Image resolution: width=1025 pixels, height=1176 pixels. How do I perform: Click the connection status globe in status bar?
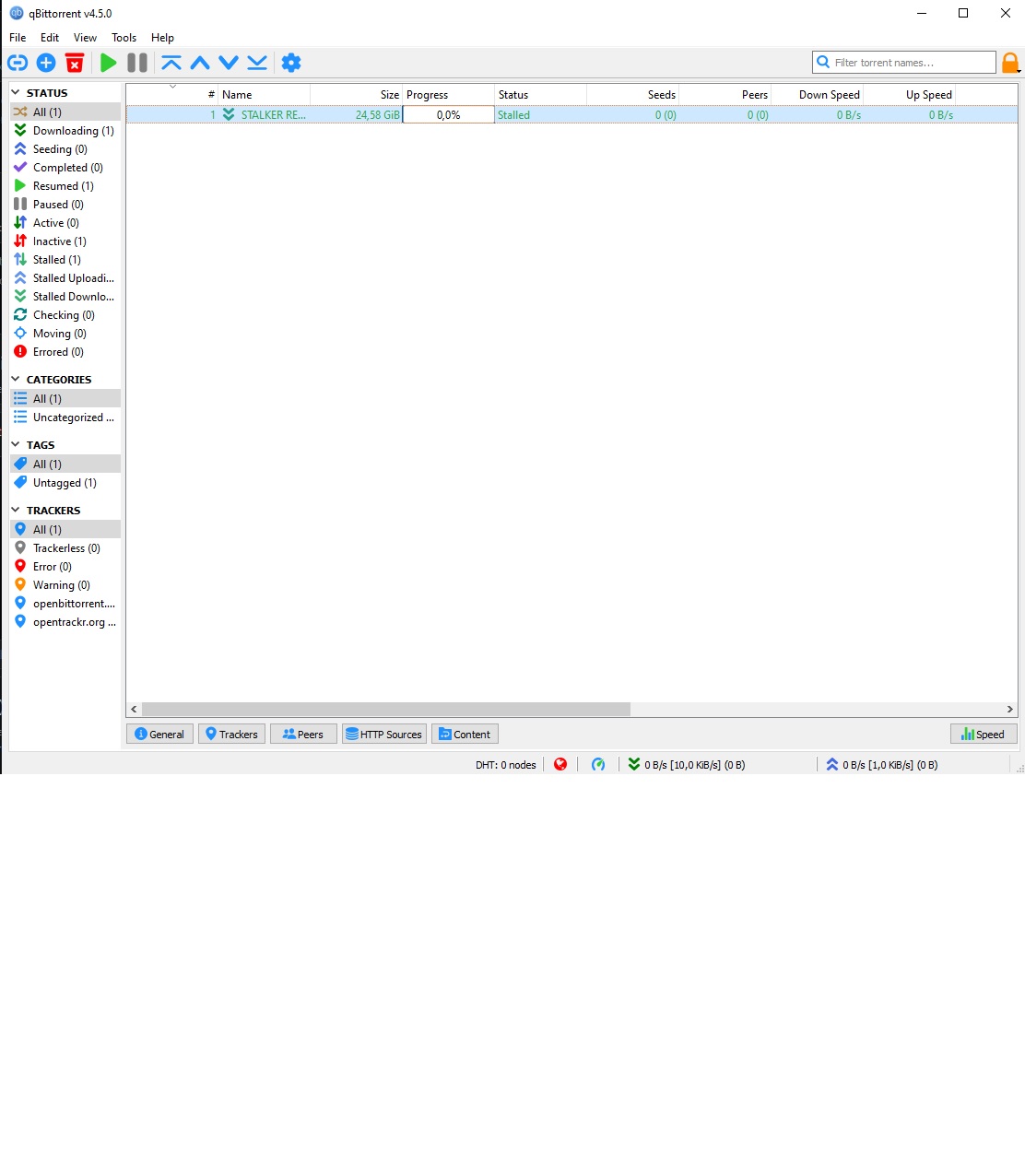(x=560, y=764)
